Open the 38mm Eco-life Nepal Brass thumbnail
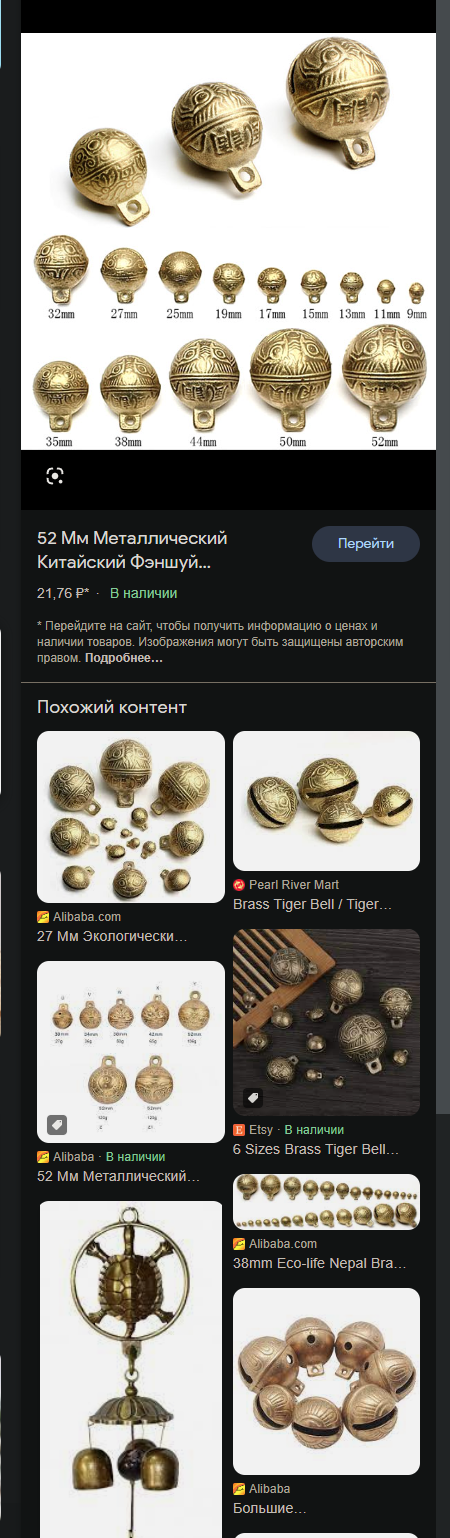Viewport: 450px width, 1538px height. point(326,1202)
